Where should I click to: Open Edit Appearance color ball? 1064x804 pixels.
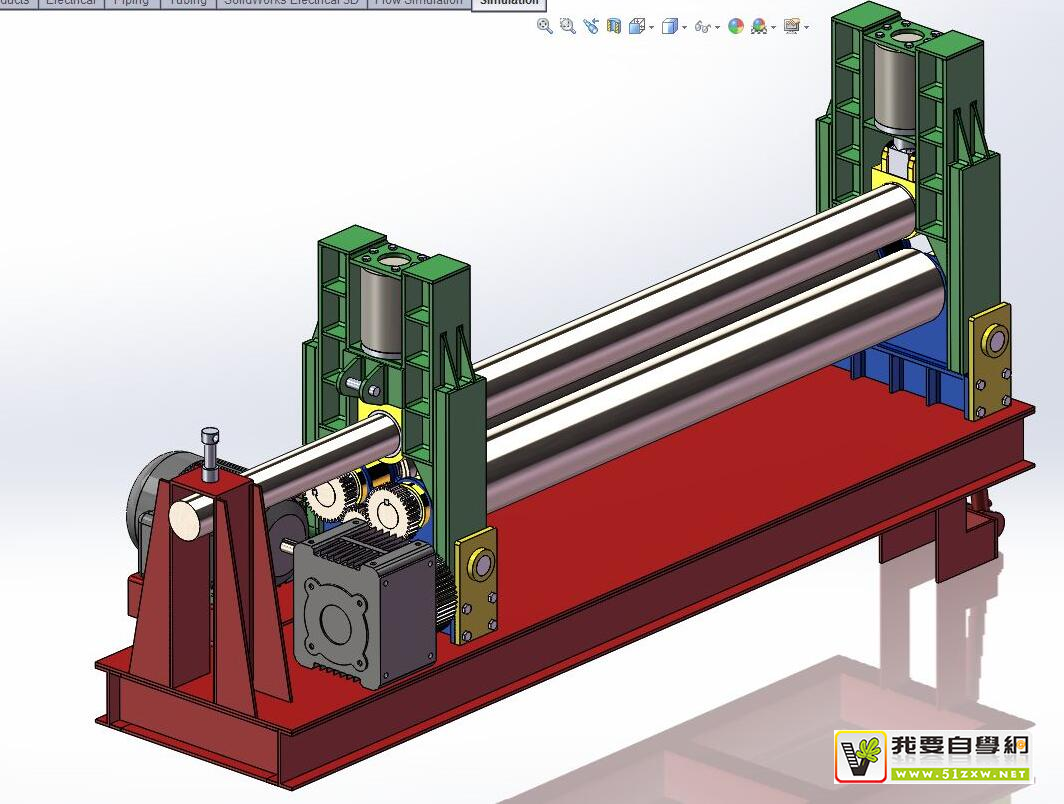tap(736, 27)
